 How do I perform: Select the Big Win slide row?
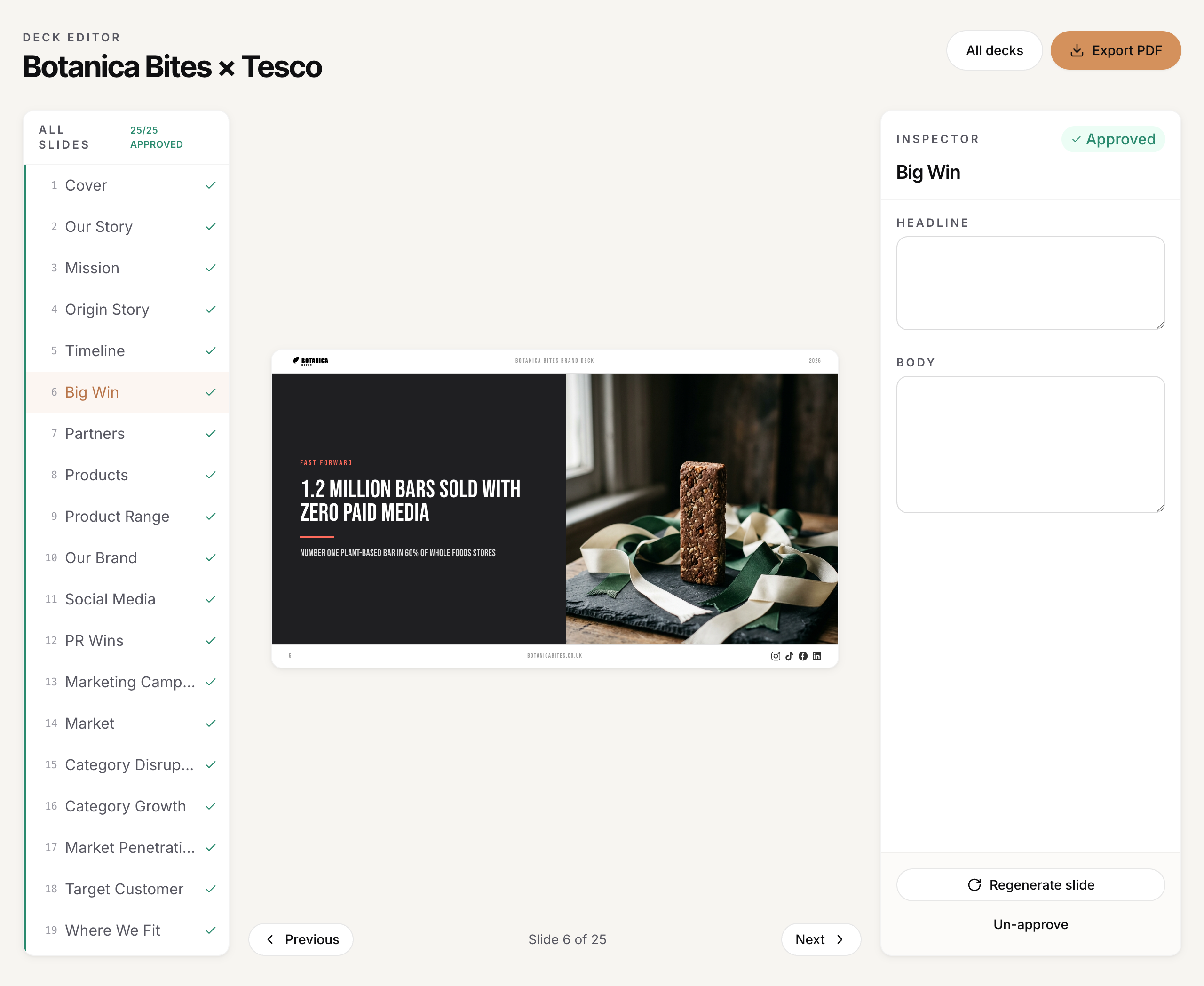coord(128,392)
